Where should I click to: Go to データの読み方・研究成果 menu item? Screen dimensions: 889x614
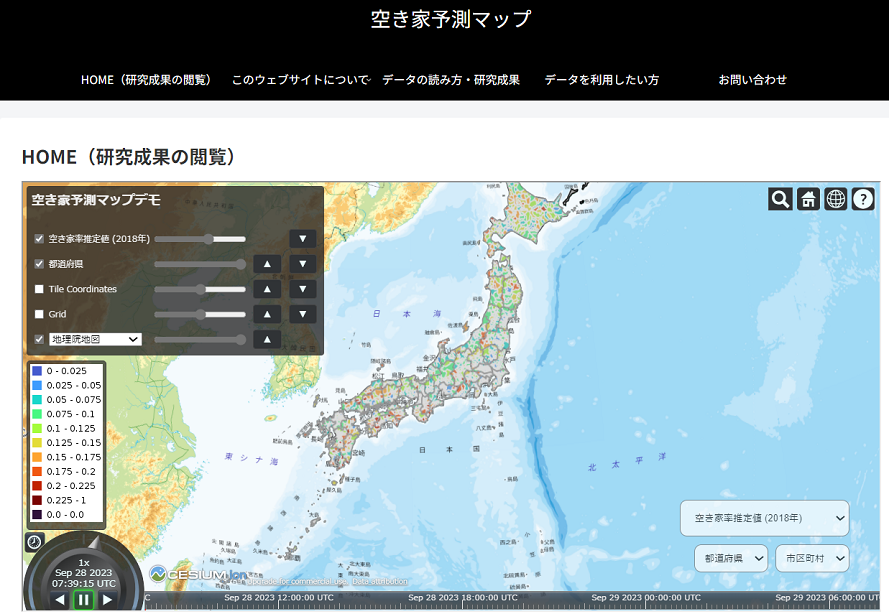coord(451,80)
